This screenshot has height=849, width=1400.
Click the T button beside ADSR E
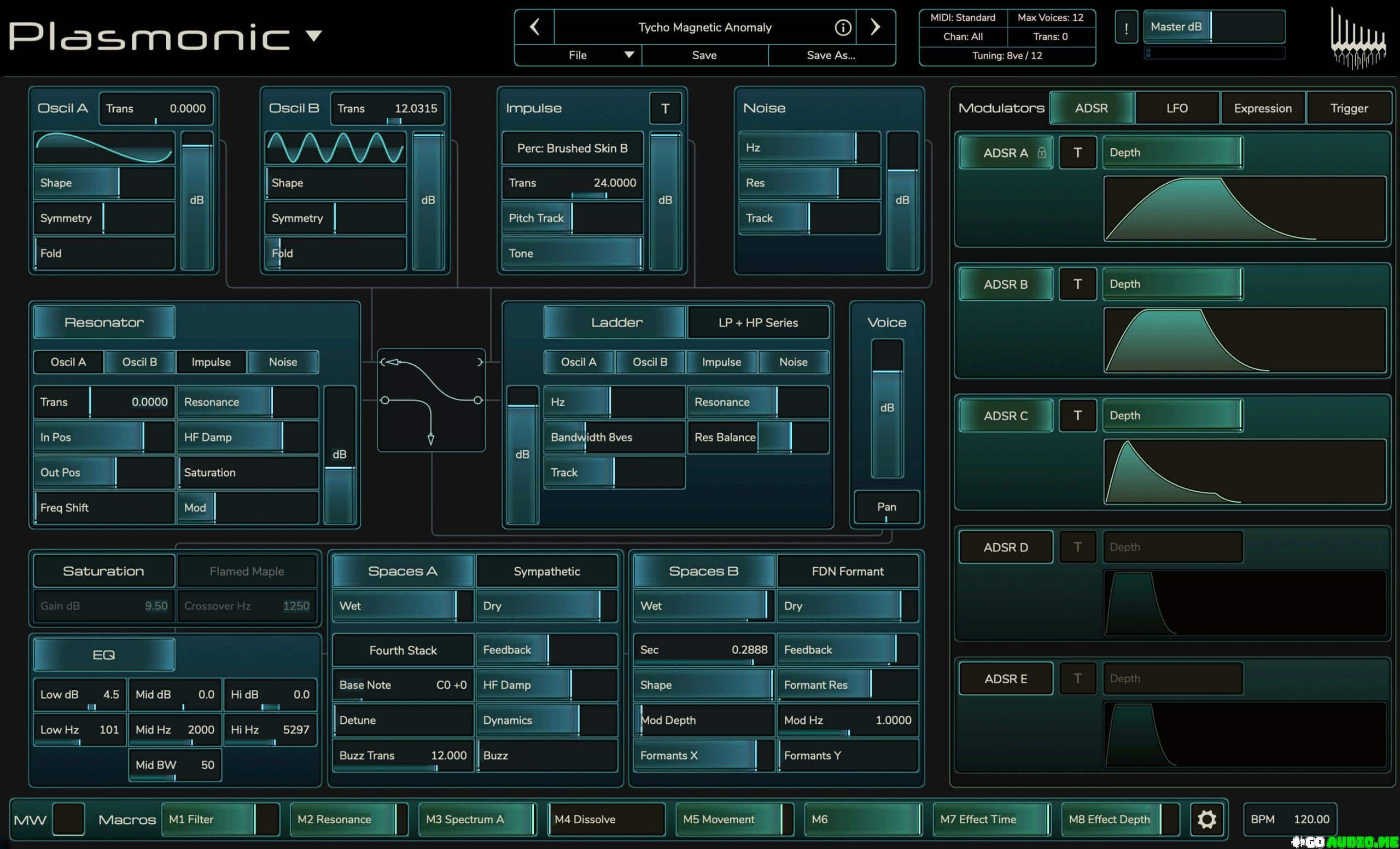[1077, 678]
